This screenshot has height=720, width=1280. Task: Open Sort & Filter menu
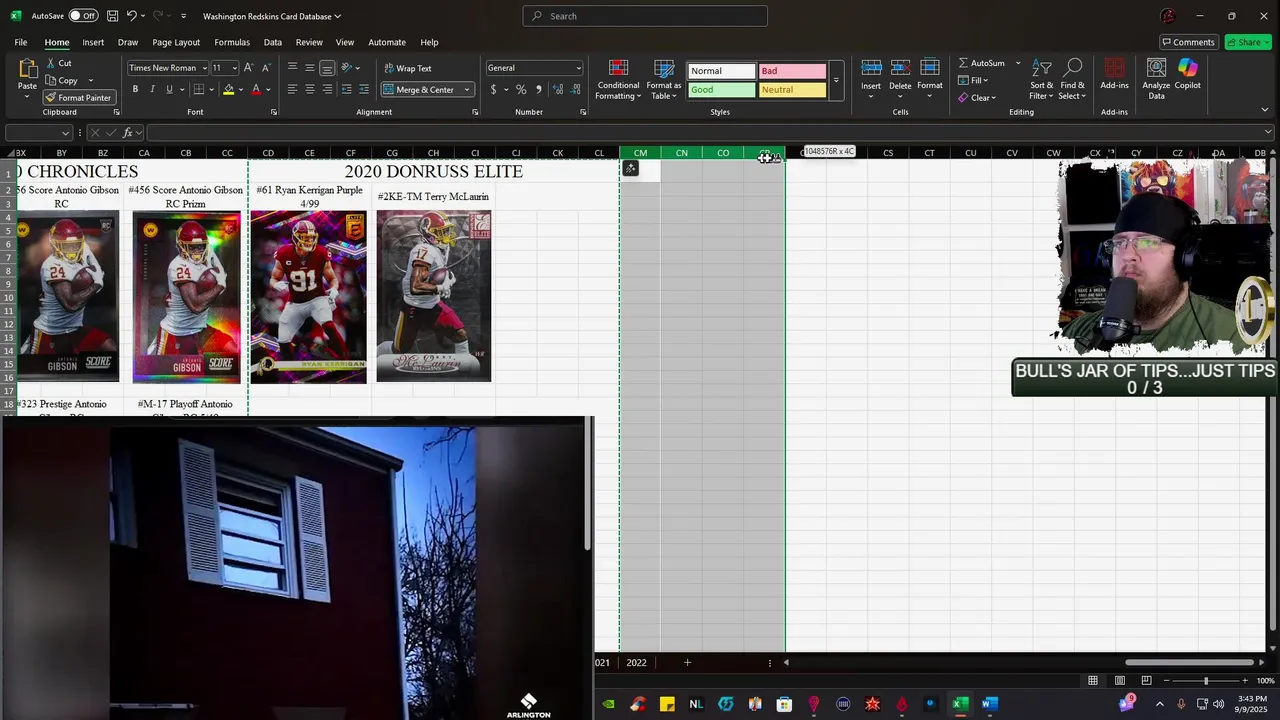[x=1041, y=79]
